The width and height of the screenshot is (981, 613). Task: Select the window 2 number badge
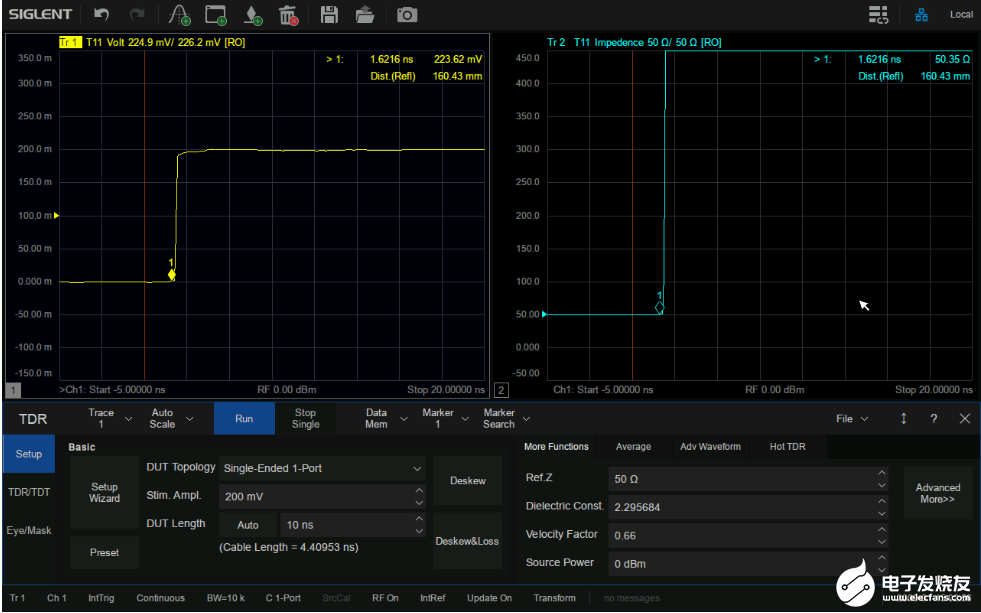(501, 390)
